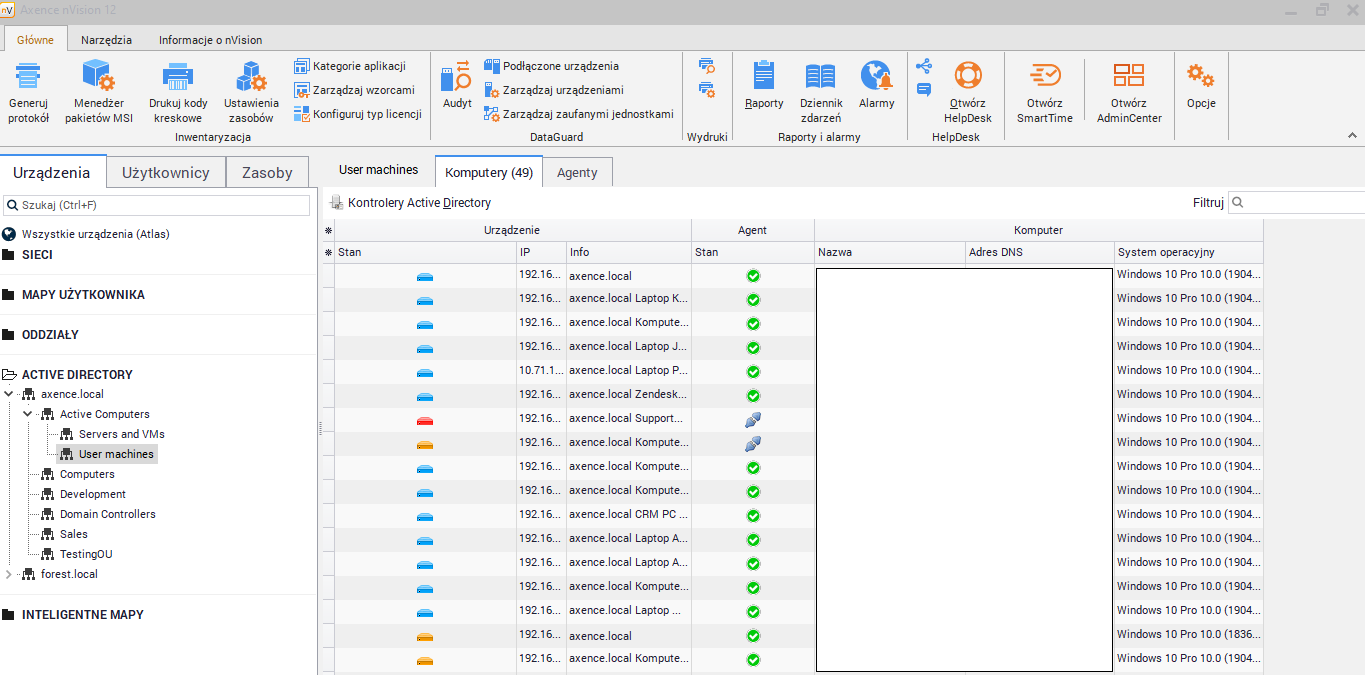Click the Szukaj search field
The width and height of the screenshot is (1365, 675).
[x=160, y=205]
